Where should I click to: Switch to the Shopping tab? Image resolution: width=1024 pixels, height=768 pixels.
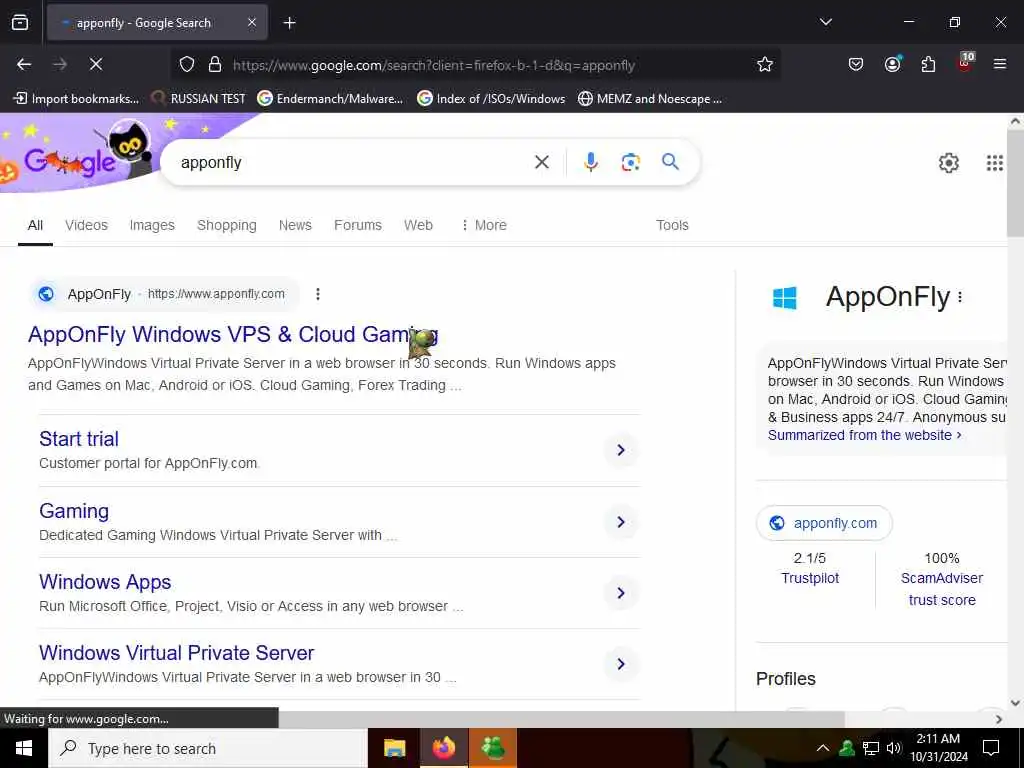227,225
